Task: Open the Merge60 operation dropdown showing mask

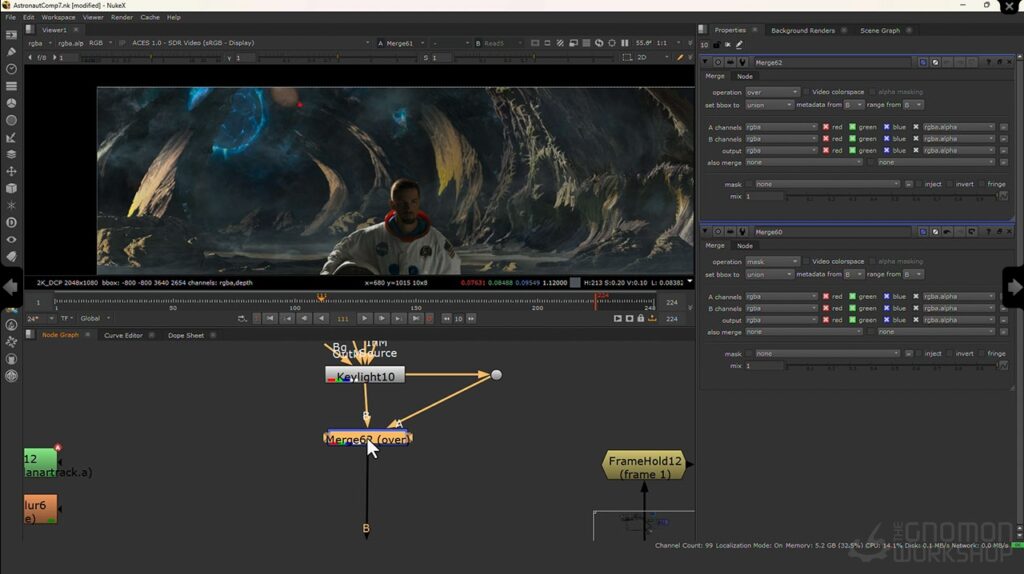Action: (772, 261)
